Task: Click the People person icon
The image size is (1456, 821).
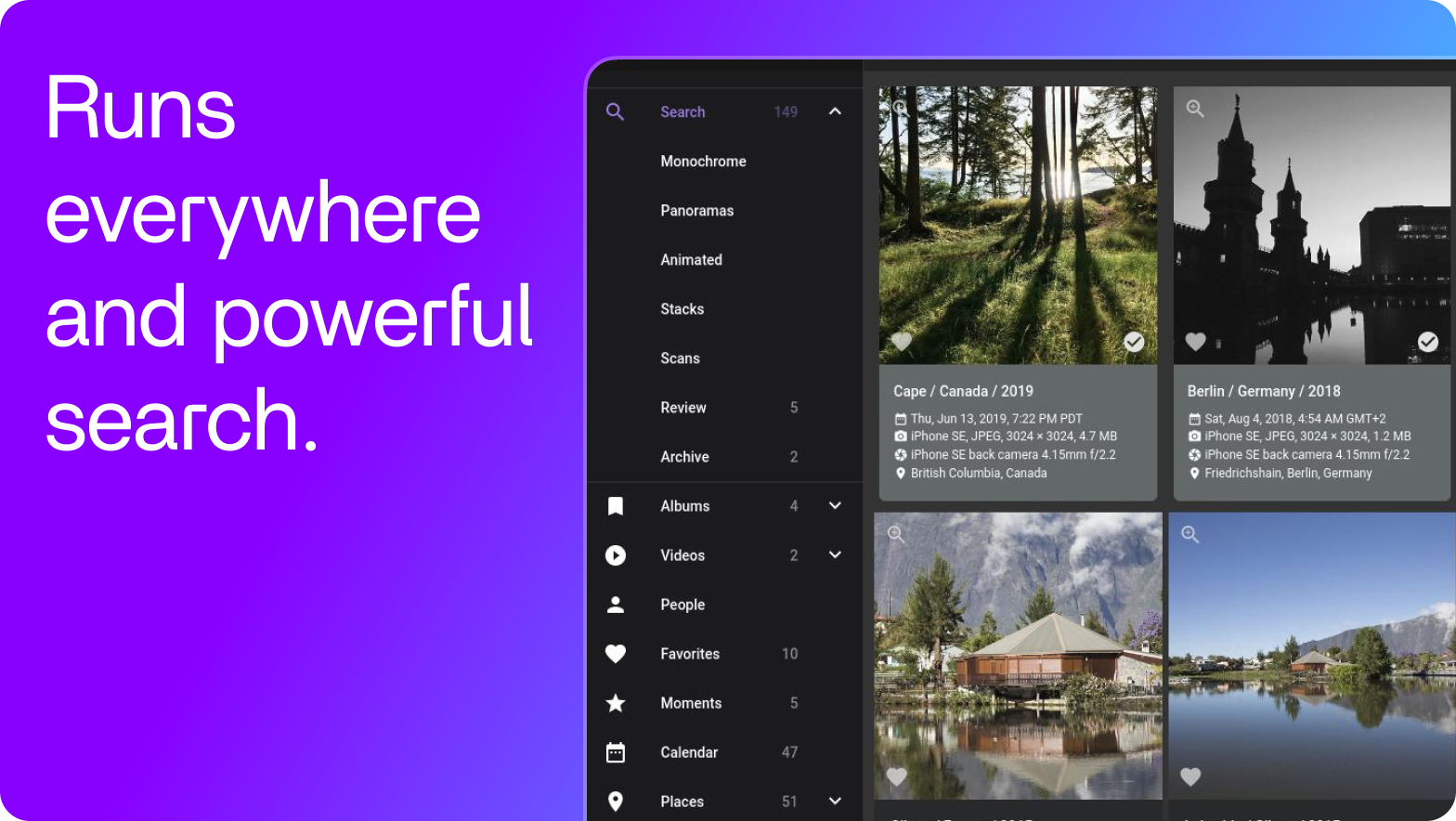Action: pos(615,605)
